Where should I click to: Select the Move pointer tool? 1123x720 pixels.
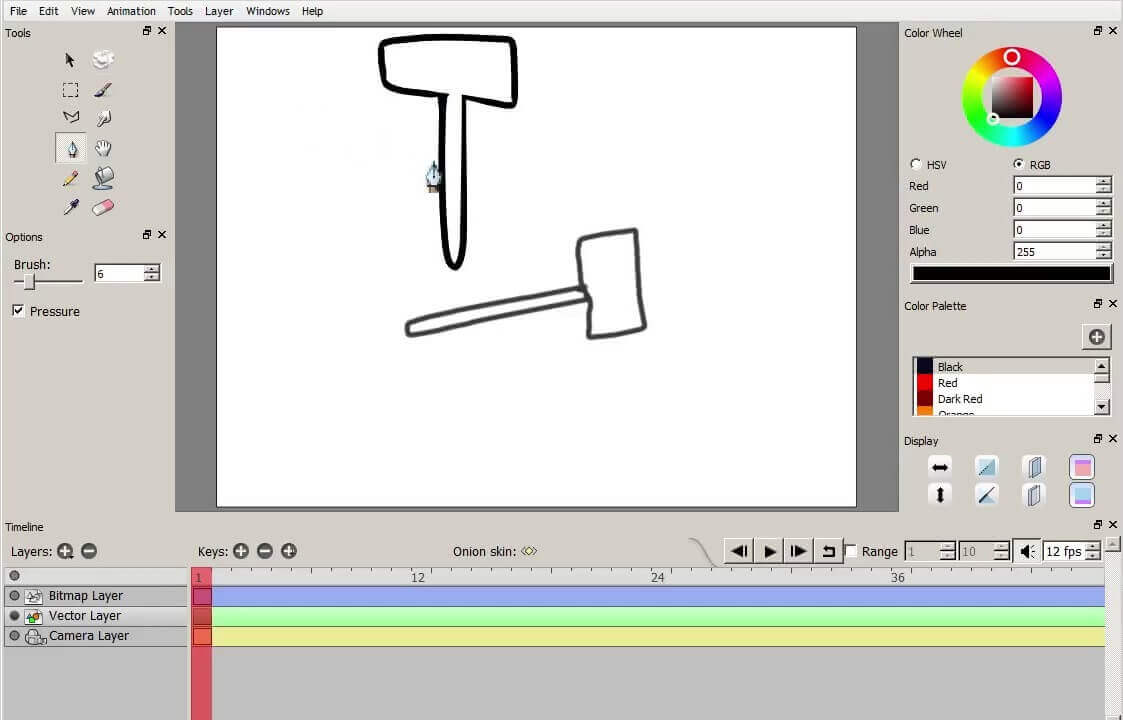tap(69, 59)
